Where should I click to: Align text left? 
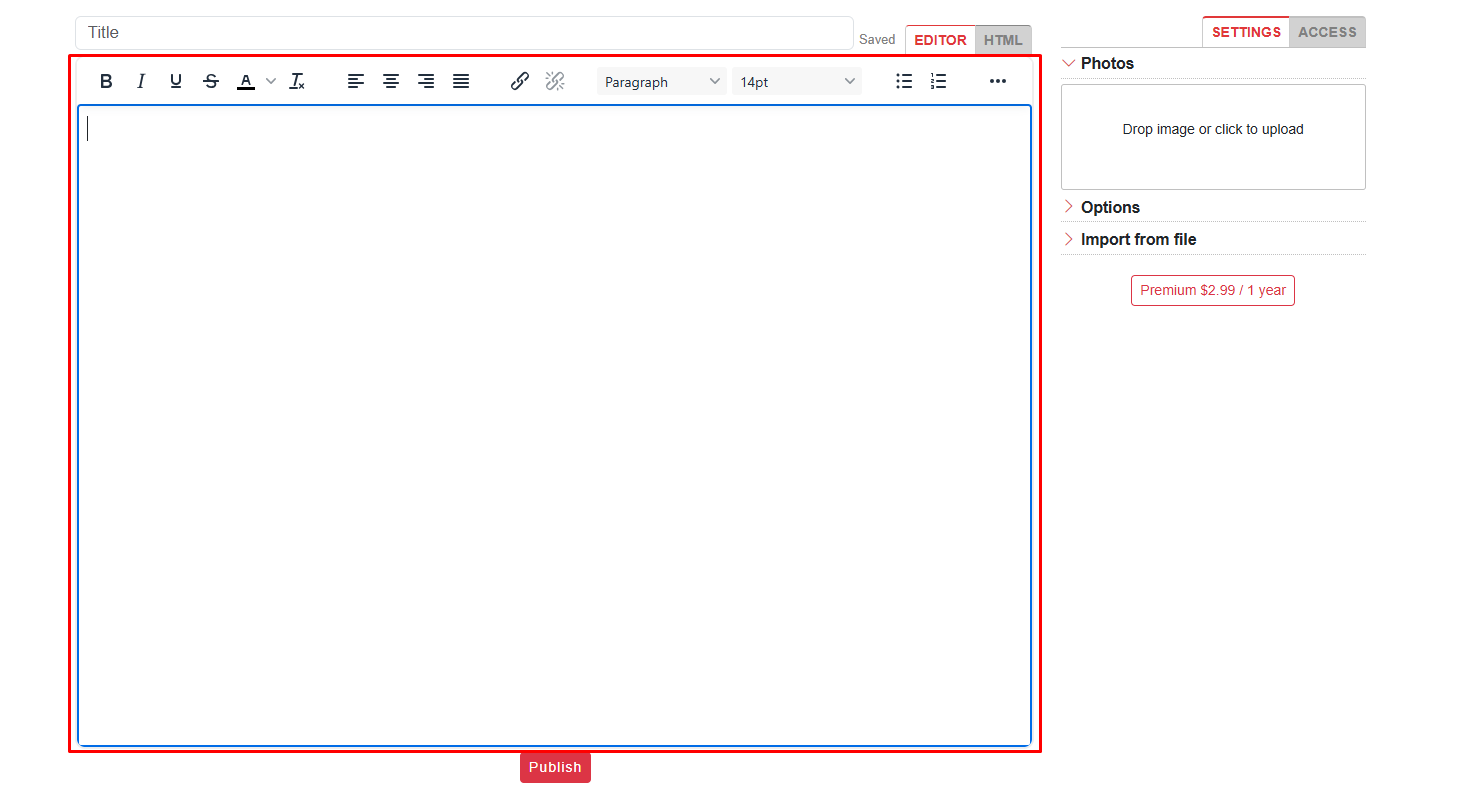point(356,82)
